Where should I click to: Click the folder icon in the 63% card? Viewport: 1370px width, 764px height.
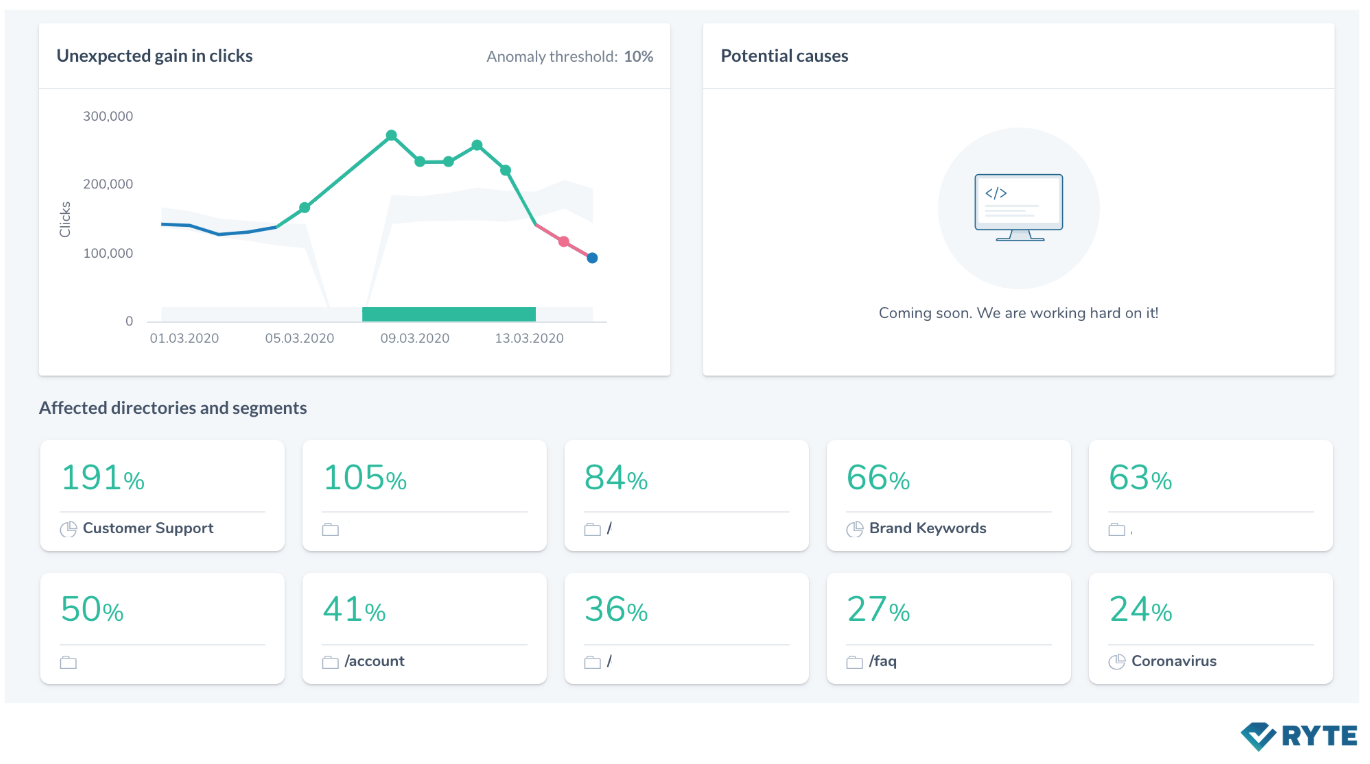1116,530
